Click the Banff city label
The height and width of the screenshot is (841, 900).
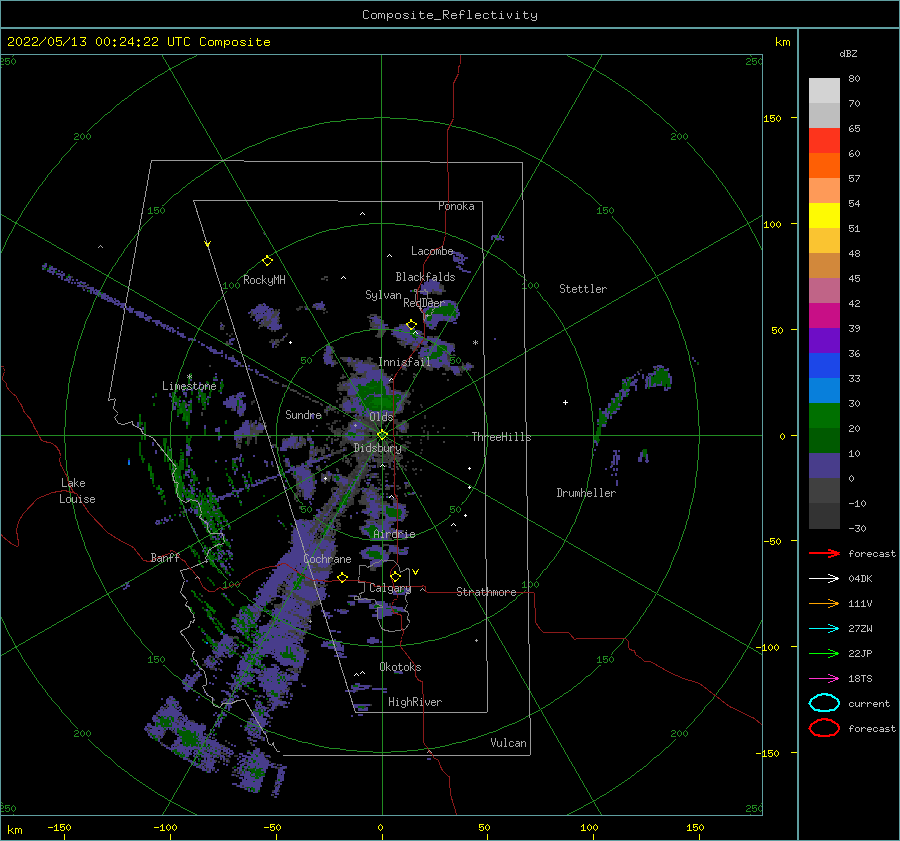[165, 558]
